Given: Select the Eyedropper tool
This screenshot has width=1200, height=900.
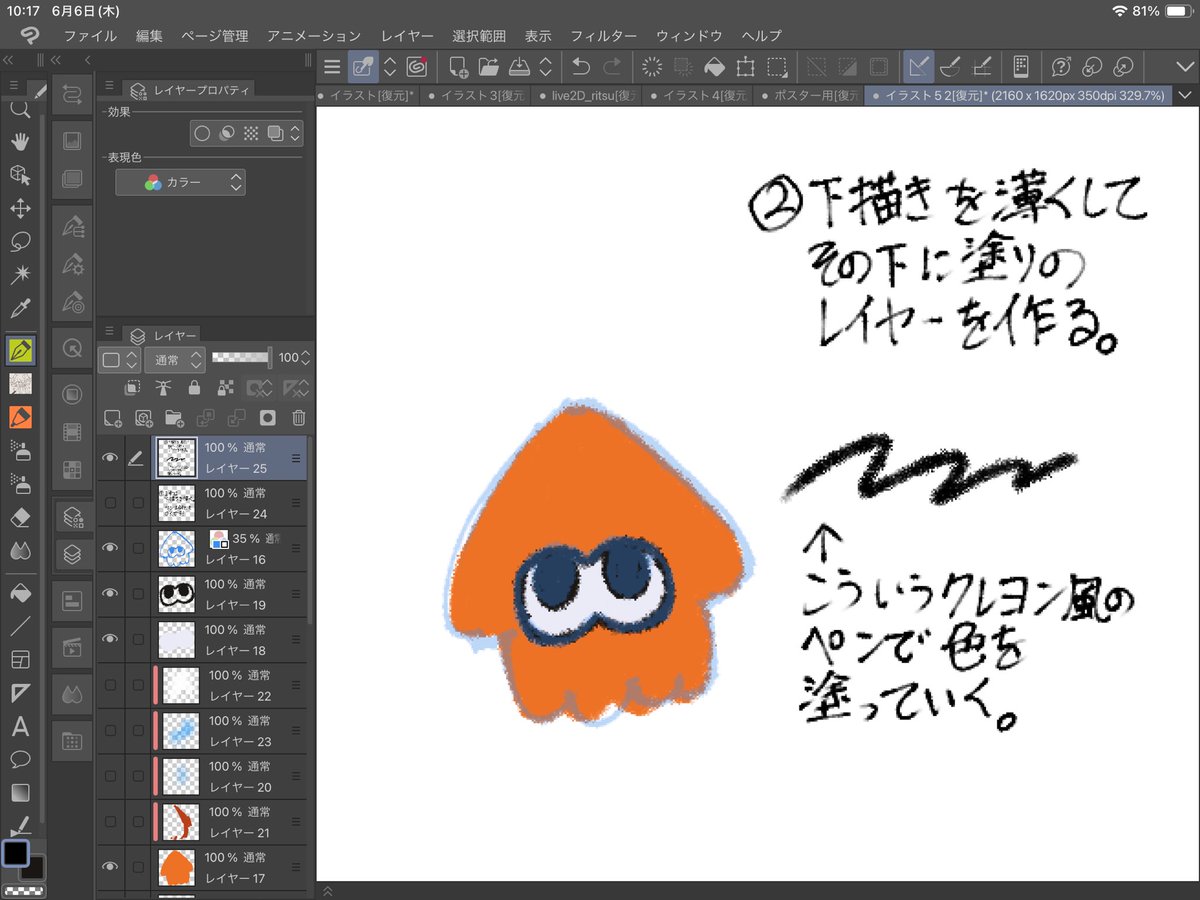Looking at the screenshot, I should (x=20, y=307).
